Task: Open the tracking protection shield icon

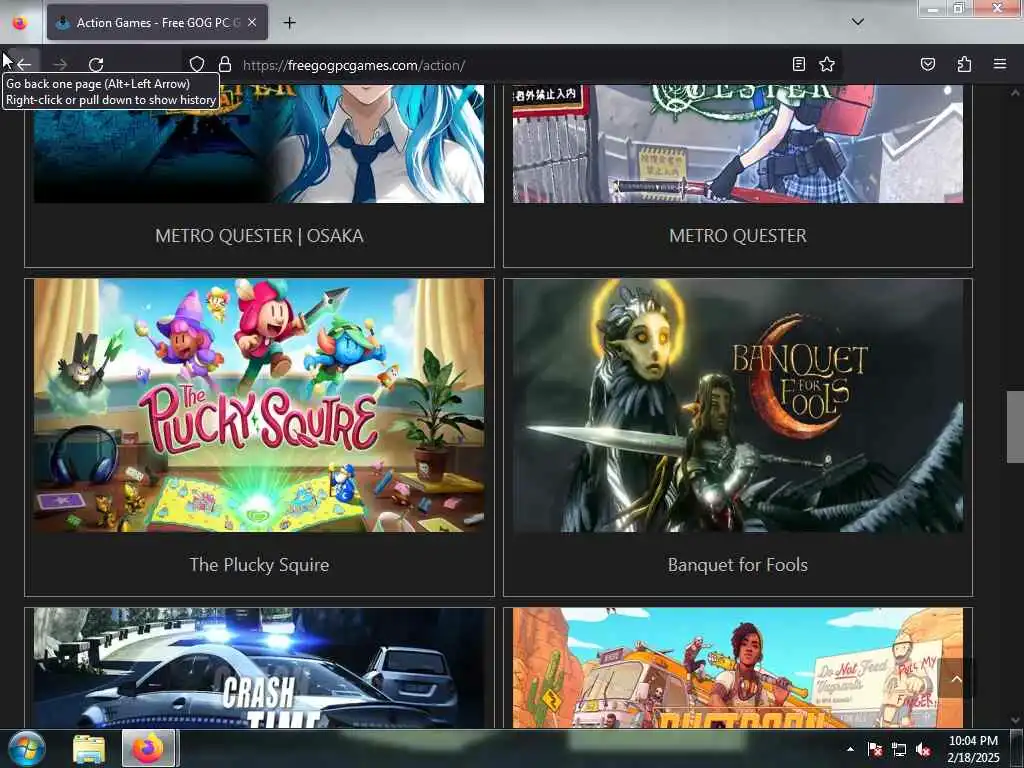Action: click(x=197, y=65)
